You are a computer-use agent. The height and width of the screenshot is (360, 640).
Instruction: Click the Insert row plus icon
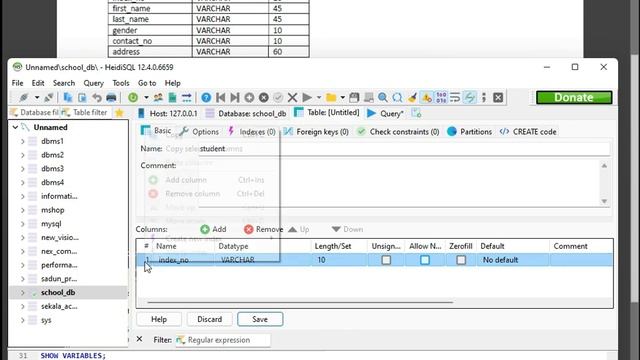point(249,98)
